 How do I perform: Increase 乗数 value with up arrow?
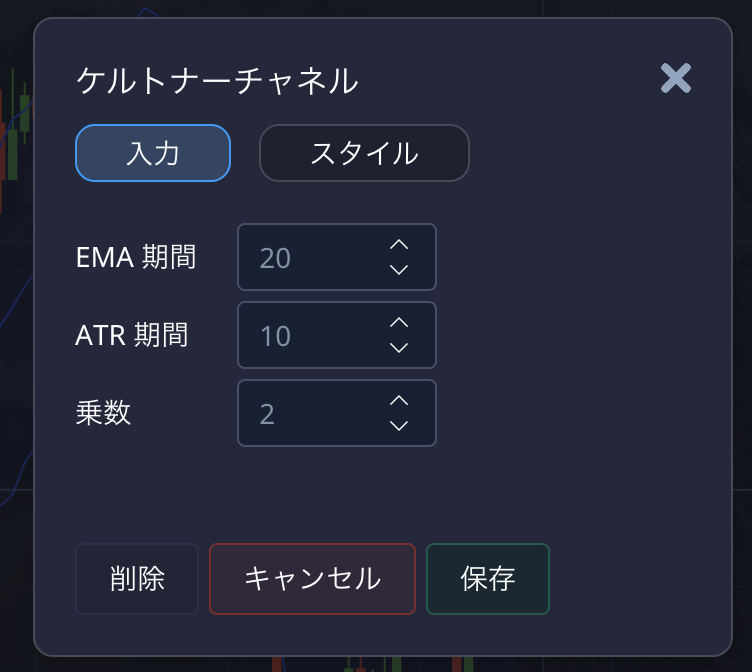coord(399,401)
